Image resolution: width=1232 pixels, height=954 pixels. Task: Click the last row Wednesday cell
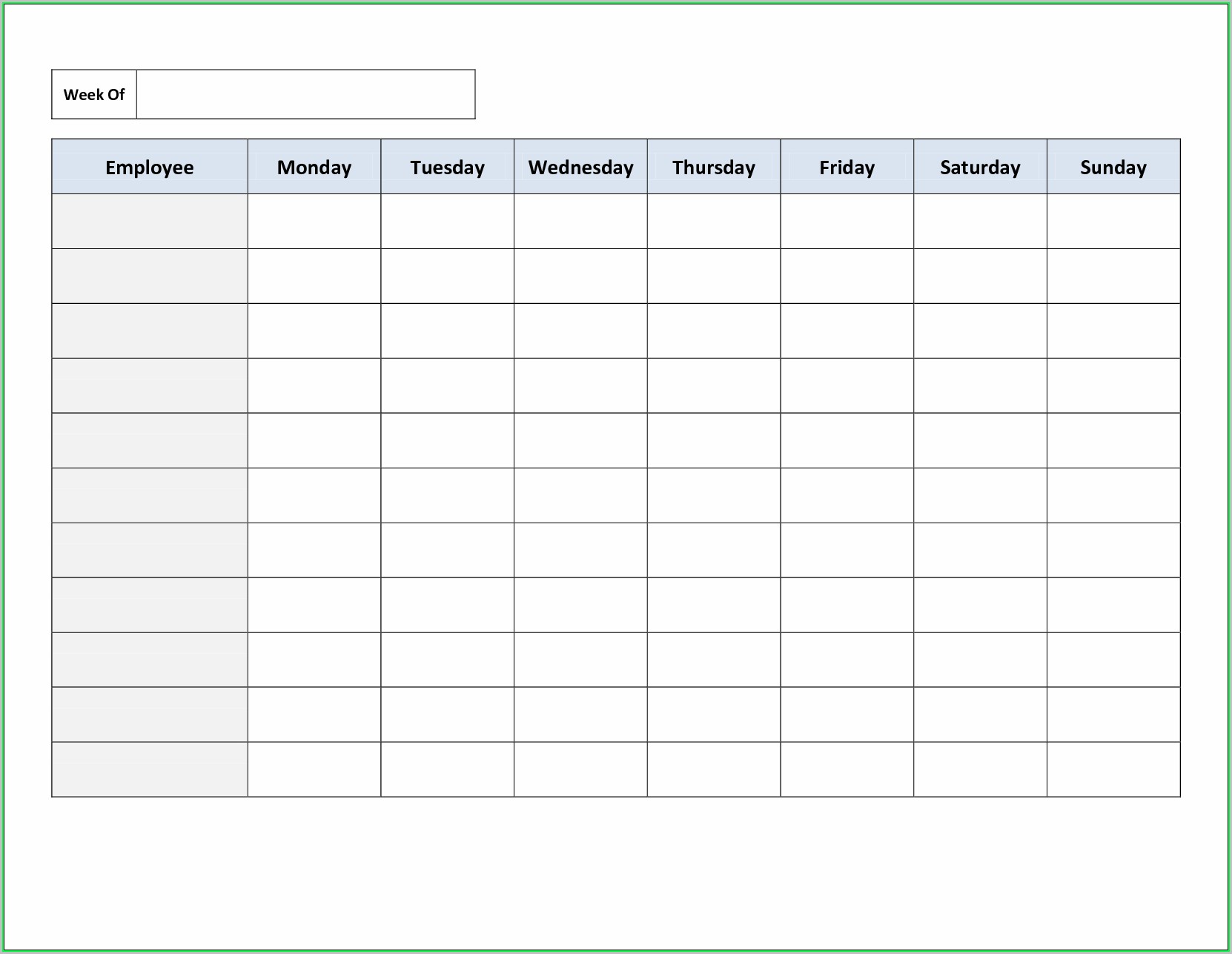tap(580, 769)
